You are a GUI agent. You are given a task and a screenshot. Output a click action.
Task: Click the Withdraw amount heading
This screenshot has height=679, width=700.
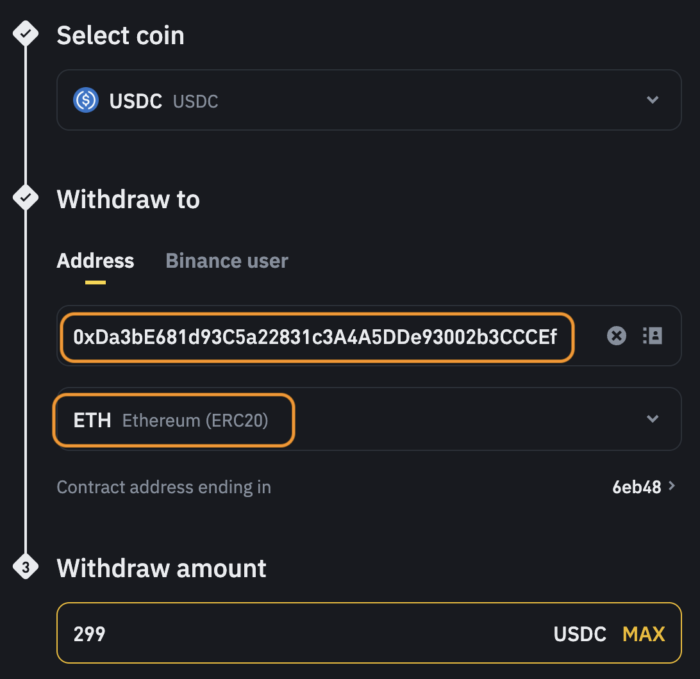pyautogui.click(x=161, y=568)
